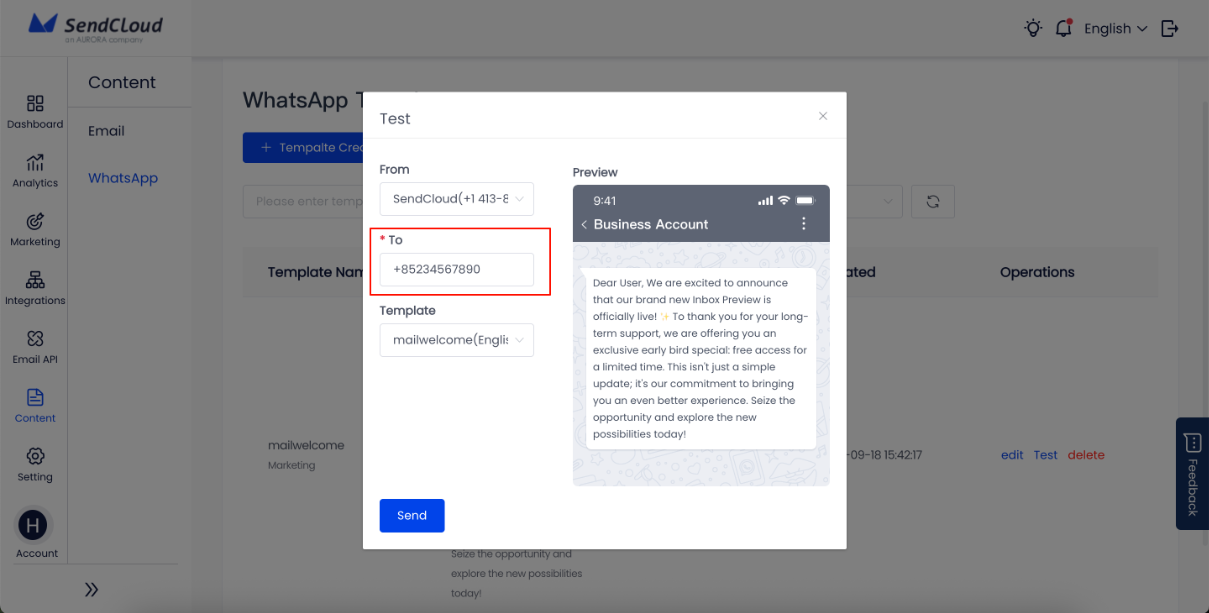The height and width of the screenshot is (613, 1209).
Task: Click the light bulb tips icon
Action: pos(1033,28)
